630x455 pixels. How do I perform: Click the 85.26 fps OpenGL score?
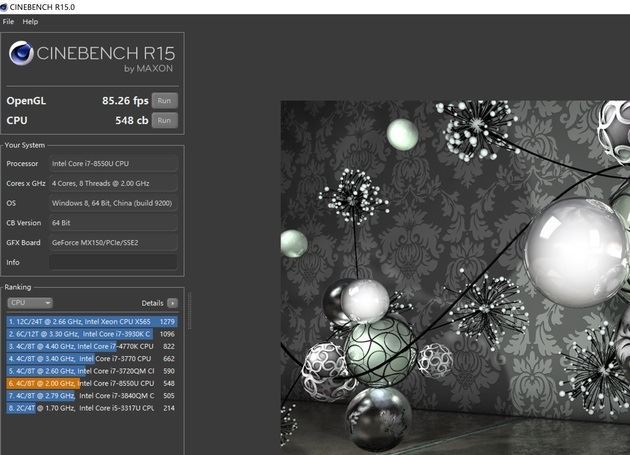[125, 100]
